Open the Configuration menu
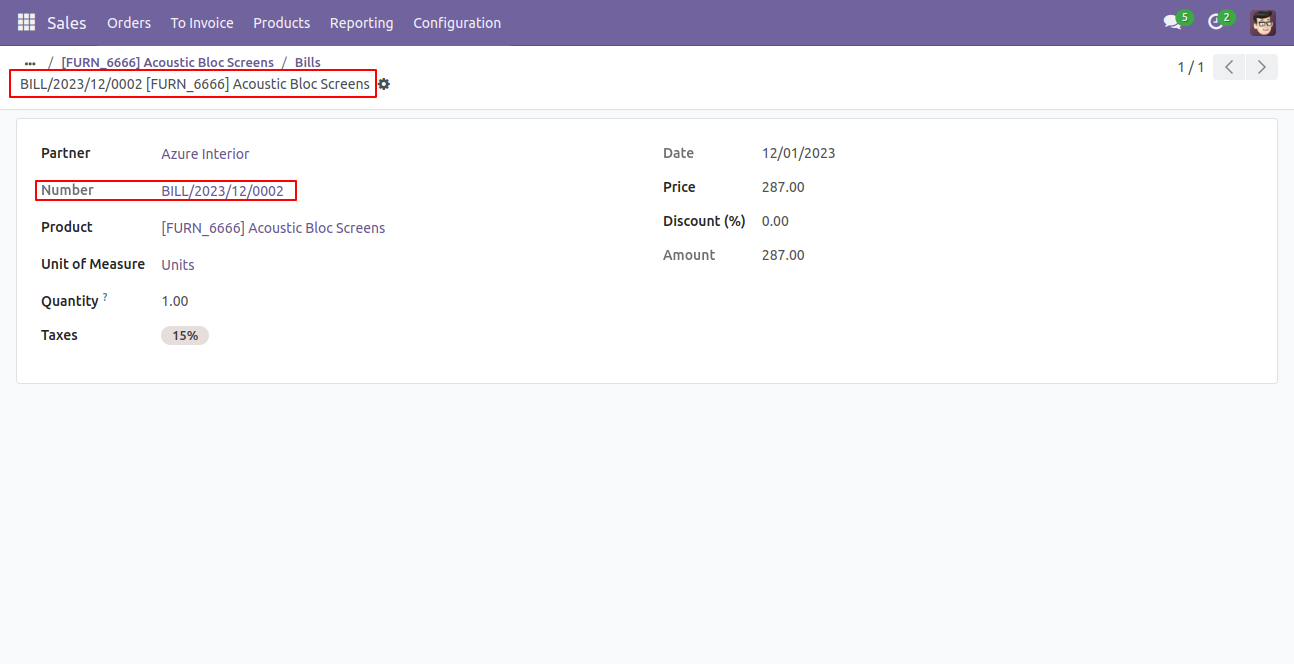The height and width of the screenshot is (664, 1294). (x=457, y=22)
